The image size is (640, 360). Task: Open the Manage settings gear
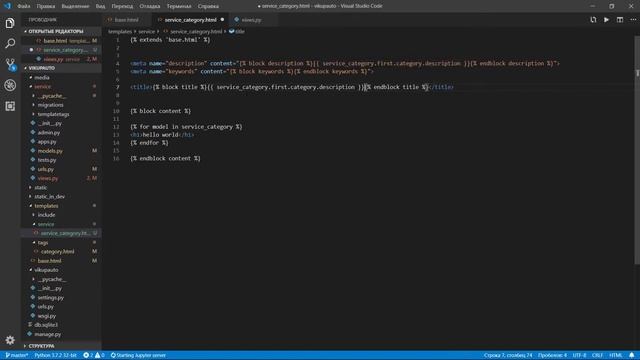10,340
